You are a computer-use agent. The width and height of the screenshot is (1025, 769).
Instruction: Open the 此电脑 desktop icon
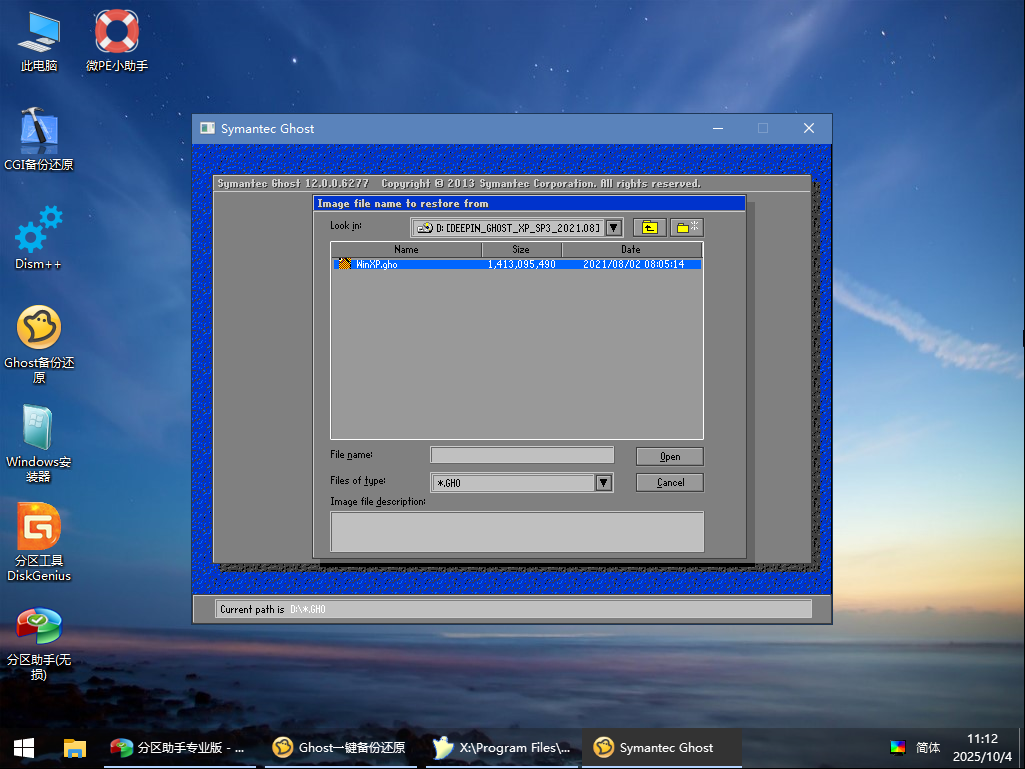39,41
